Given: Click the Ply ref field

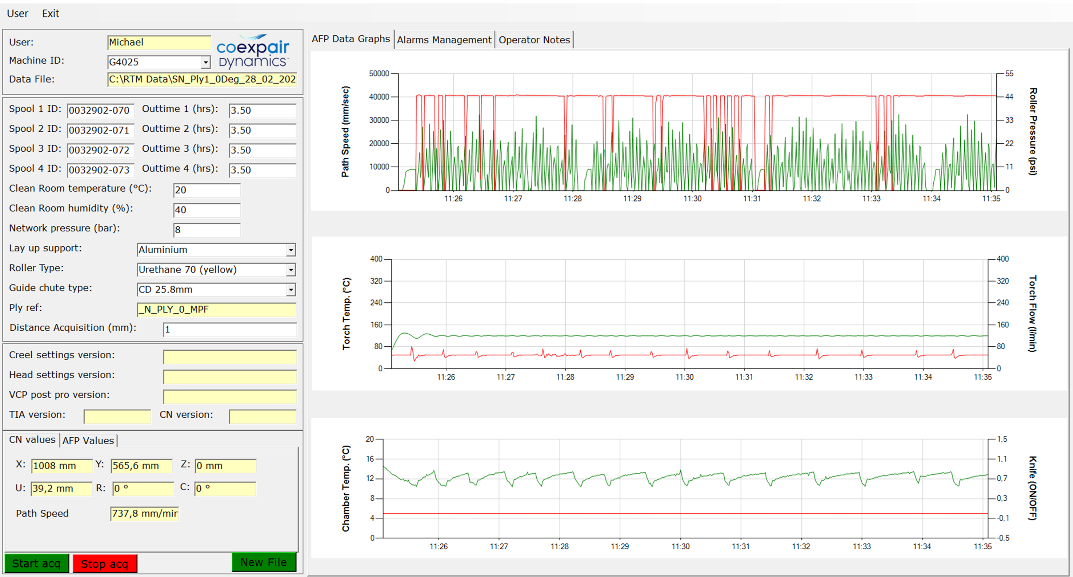Looking at the screenshot, I should pos(216,309).
